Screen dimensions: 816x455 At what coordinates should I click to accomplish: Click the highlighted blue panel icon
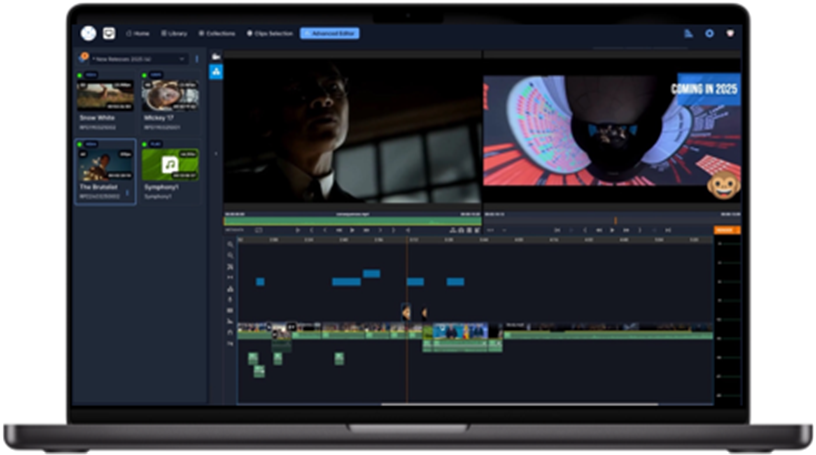[216, 72]
